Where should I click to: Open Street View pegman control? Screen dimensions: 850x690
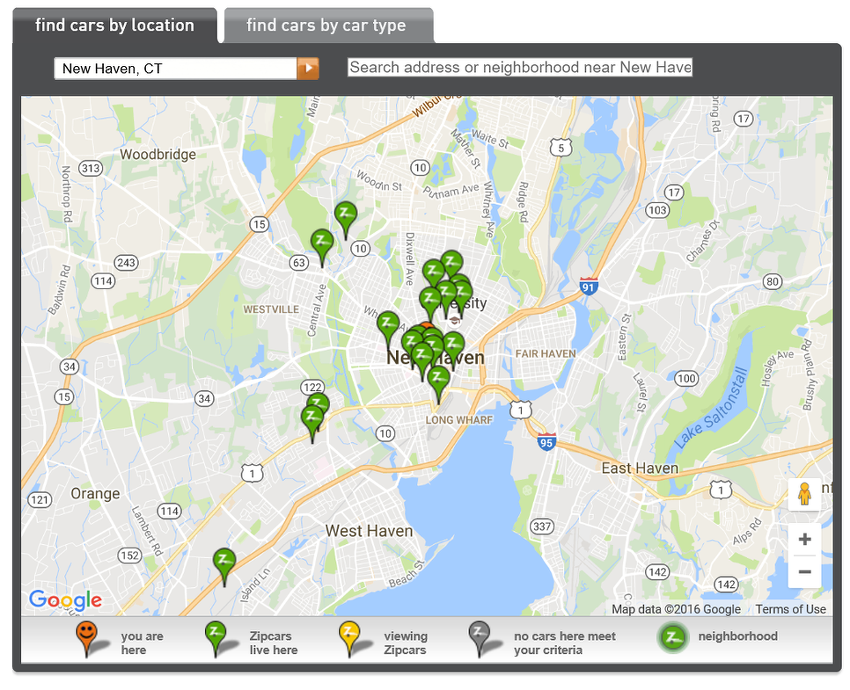pos(804,494)
